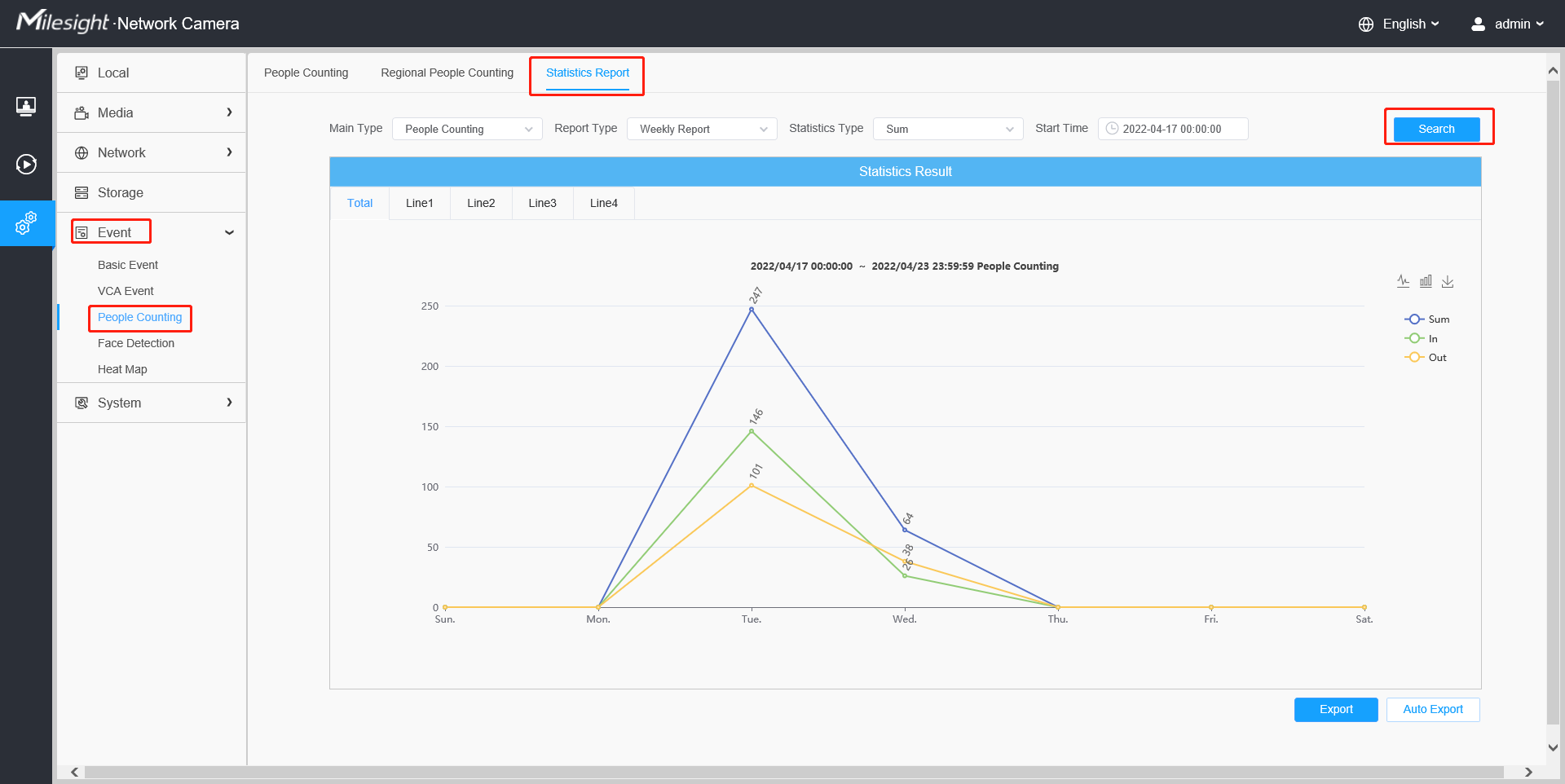Switch to Regional People Counting tab
Viewport: 1565px width, 784px height.
point(447,73)
